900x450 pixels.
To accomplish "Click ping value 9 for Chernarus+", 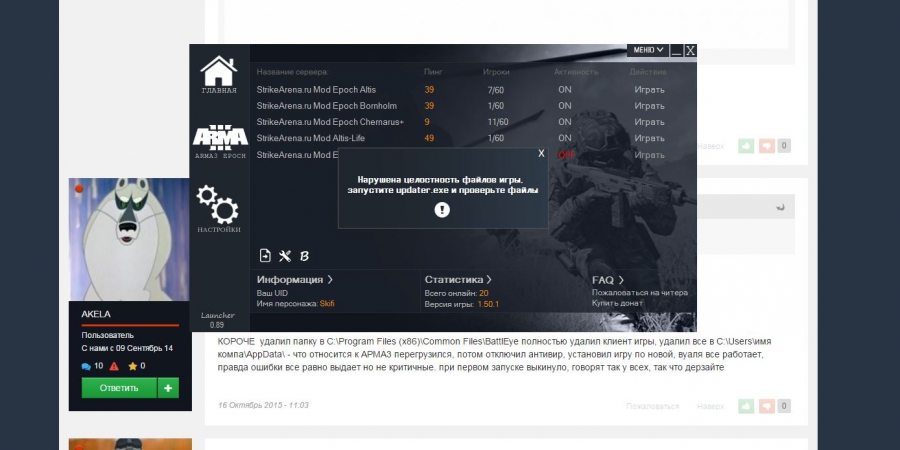I will 427,122.
